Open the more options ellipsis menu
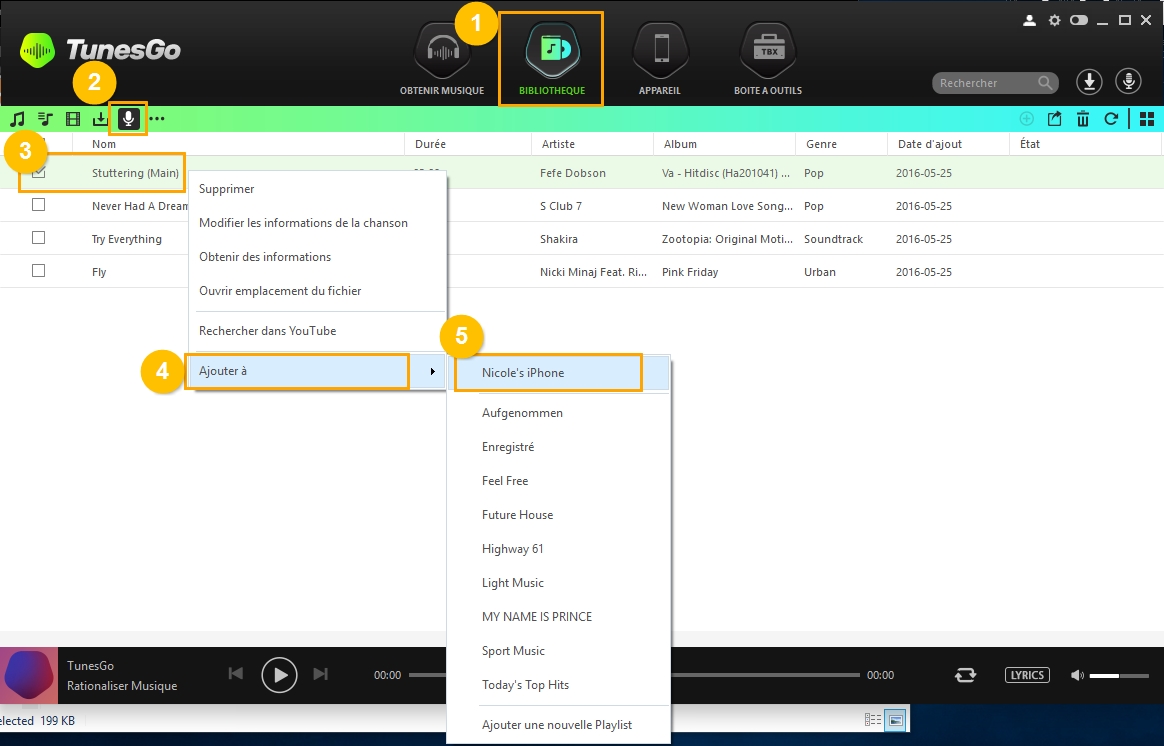This screenshot has height=746, width=1164. pyautogui.click(x=156, y=119)
